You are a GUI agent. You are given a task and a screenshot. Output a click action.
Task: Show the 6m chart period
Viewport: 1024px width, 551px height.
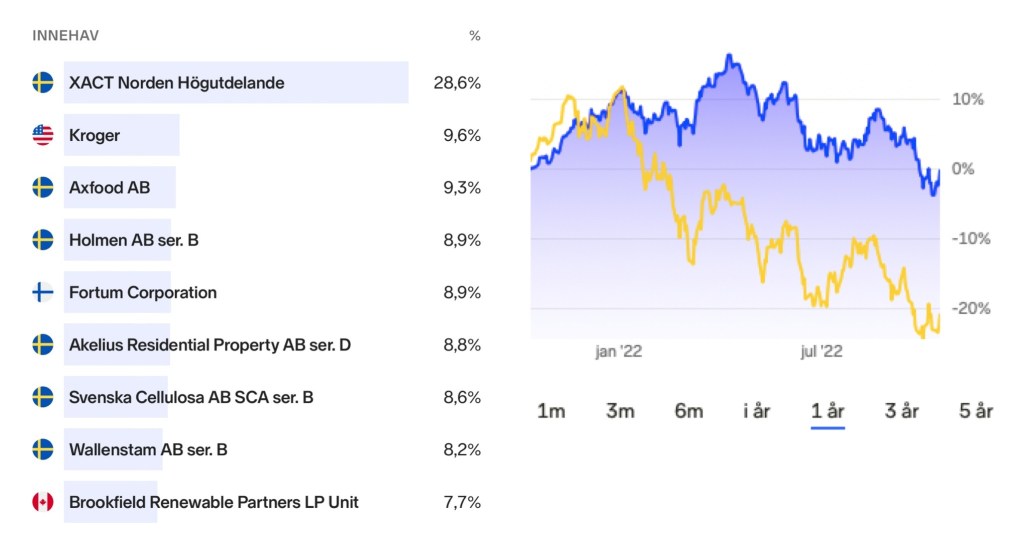[x=689, y=411]
